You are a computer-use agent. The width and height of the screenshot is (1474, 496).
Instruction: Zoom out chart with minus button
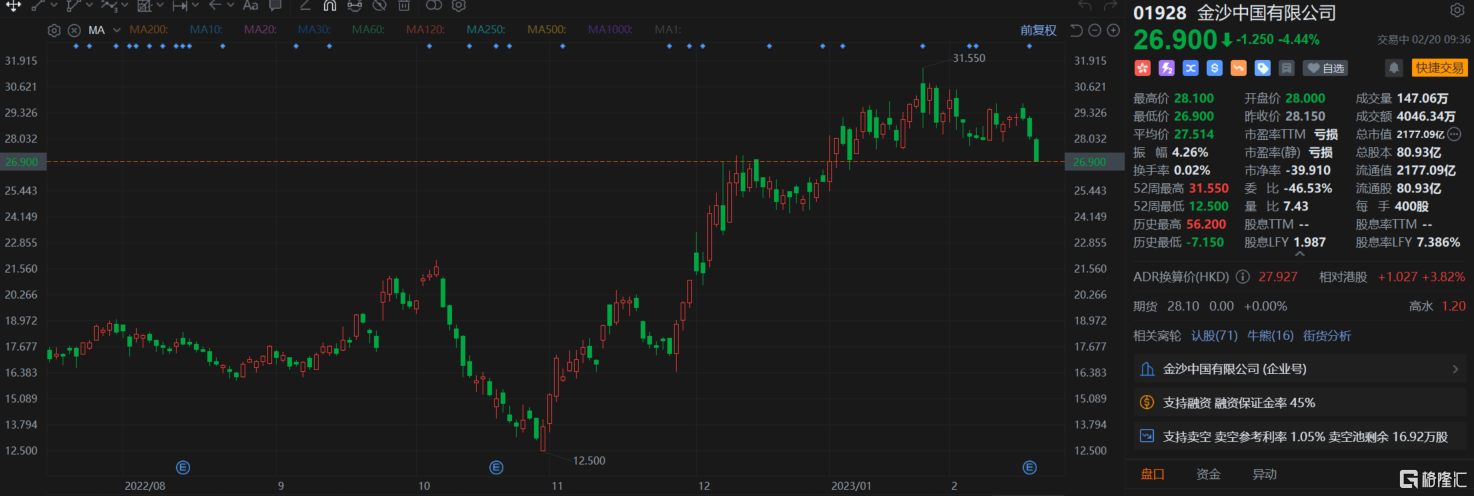pyautogui.click(x=1095, y=30)
